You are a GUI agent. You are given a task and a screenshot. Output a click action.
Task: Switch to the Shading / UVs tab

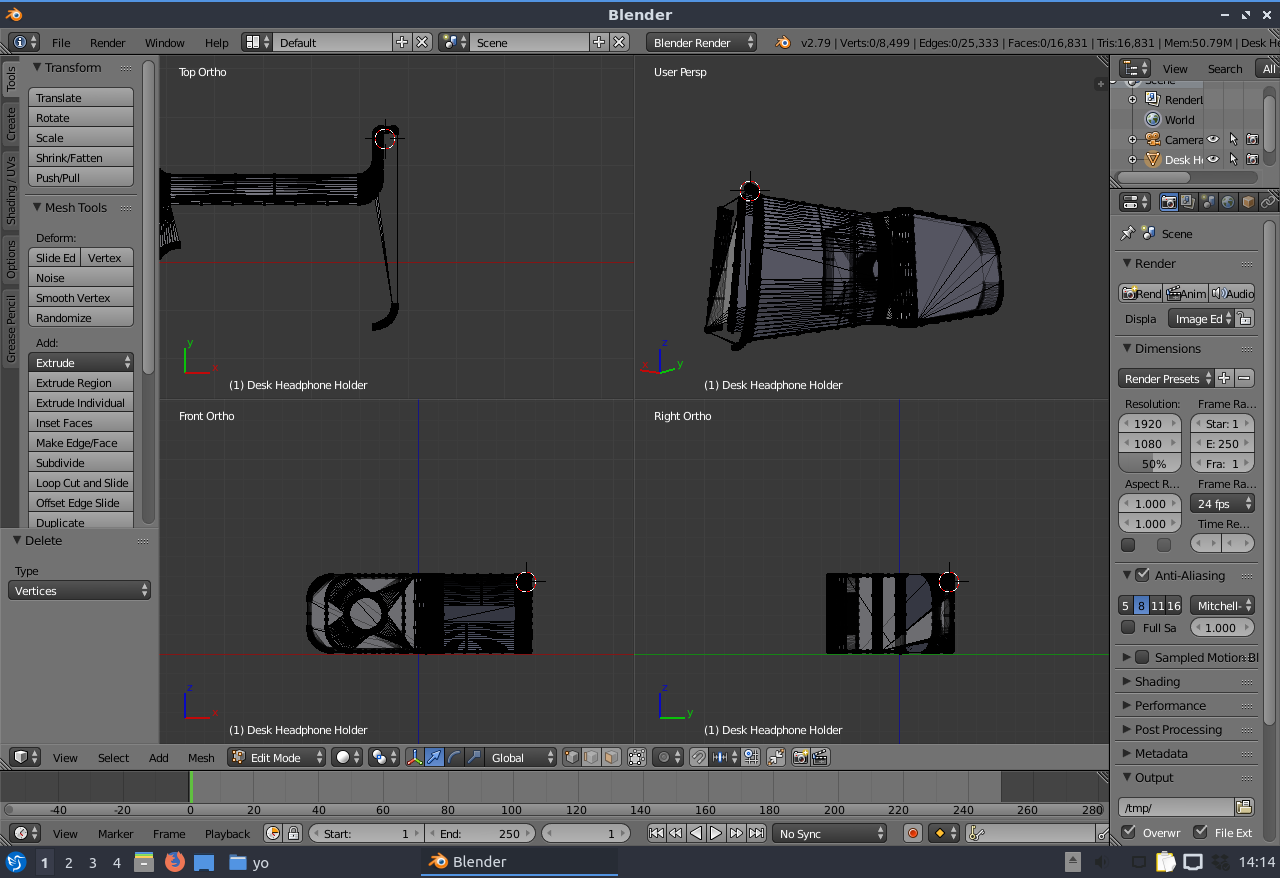click(x=11, y=190)
